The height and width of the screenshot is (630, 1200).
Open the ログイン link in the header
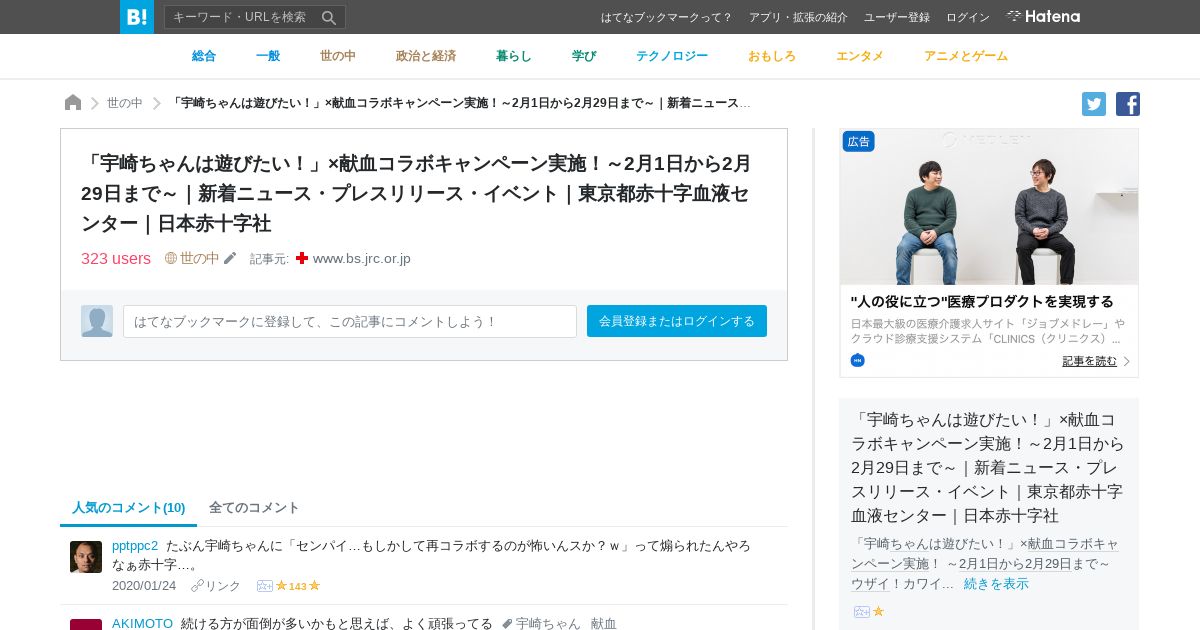coord(968,17)
